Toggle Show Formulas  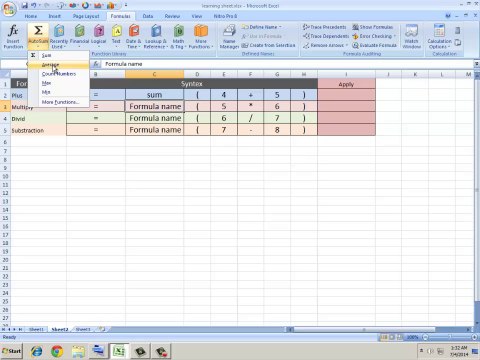coord(373,27)
